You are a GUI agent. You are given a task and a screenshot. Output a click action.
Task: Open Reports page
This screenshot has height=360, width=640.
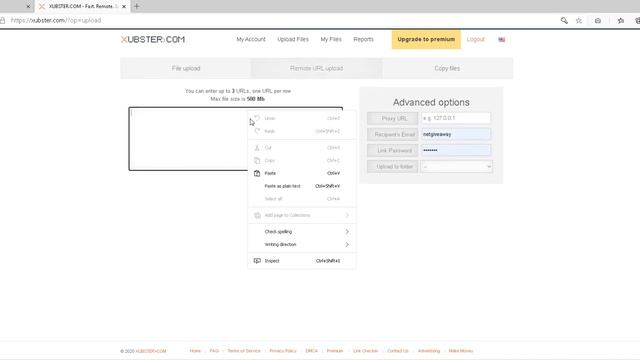(363, 39)
